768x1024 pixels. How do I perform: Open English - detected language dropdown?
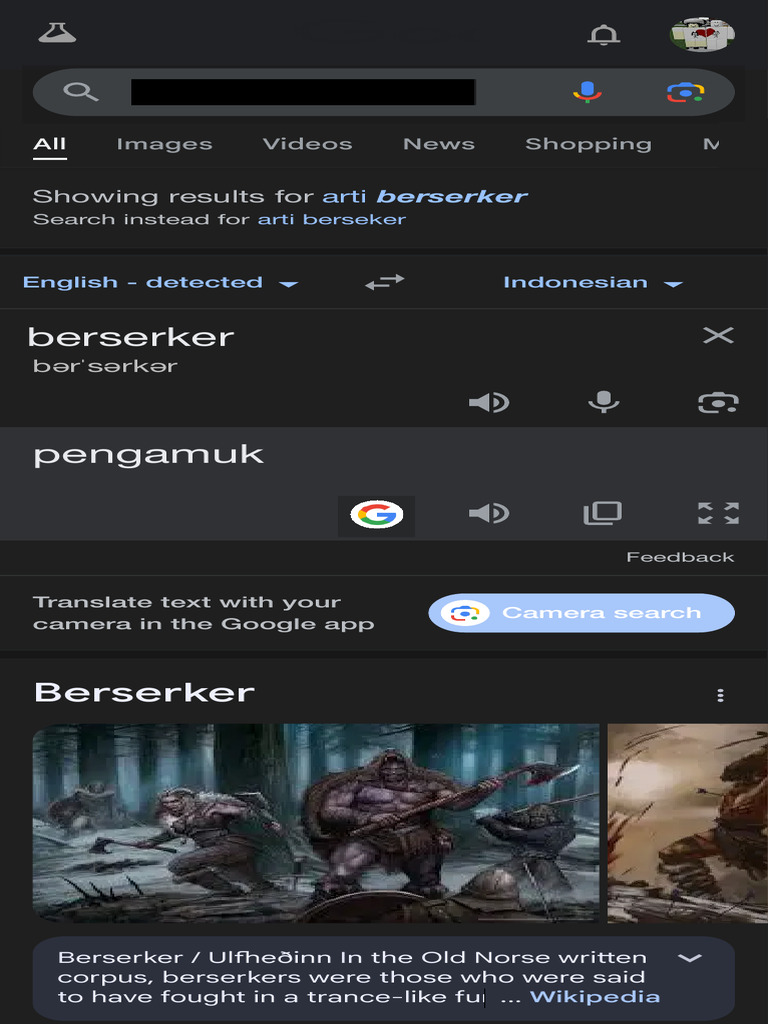[161, 283]
